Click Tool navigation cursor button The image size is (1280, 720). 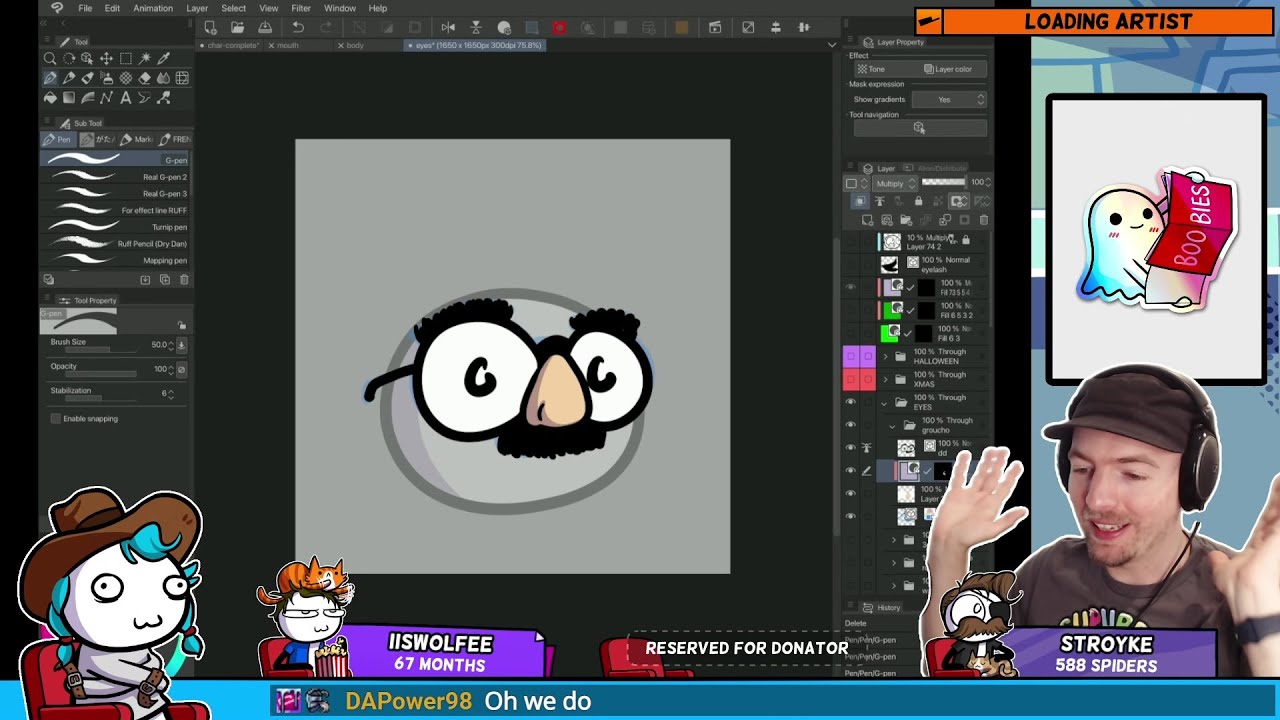(919, 128)
